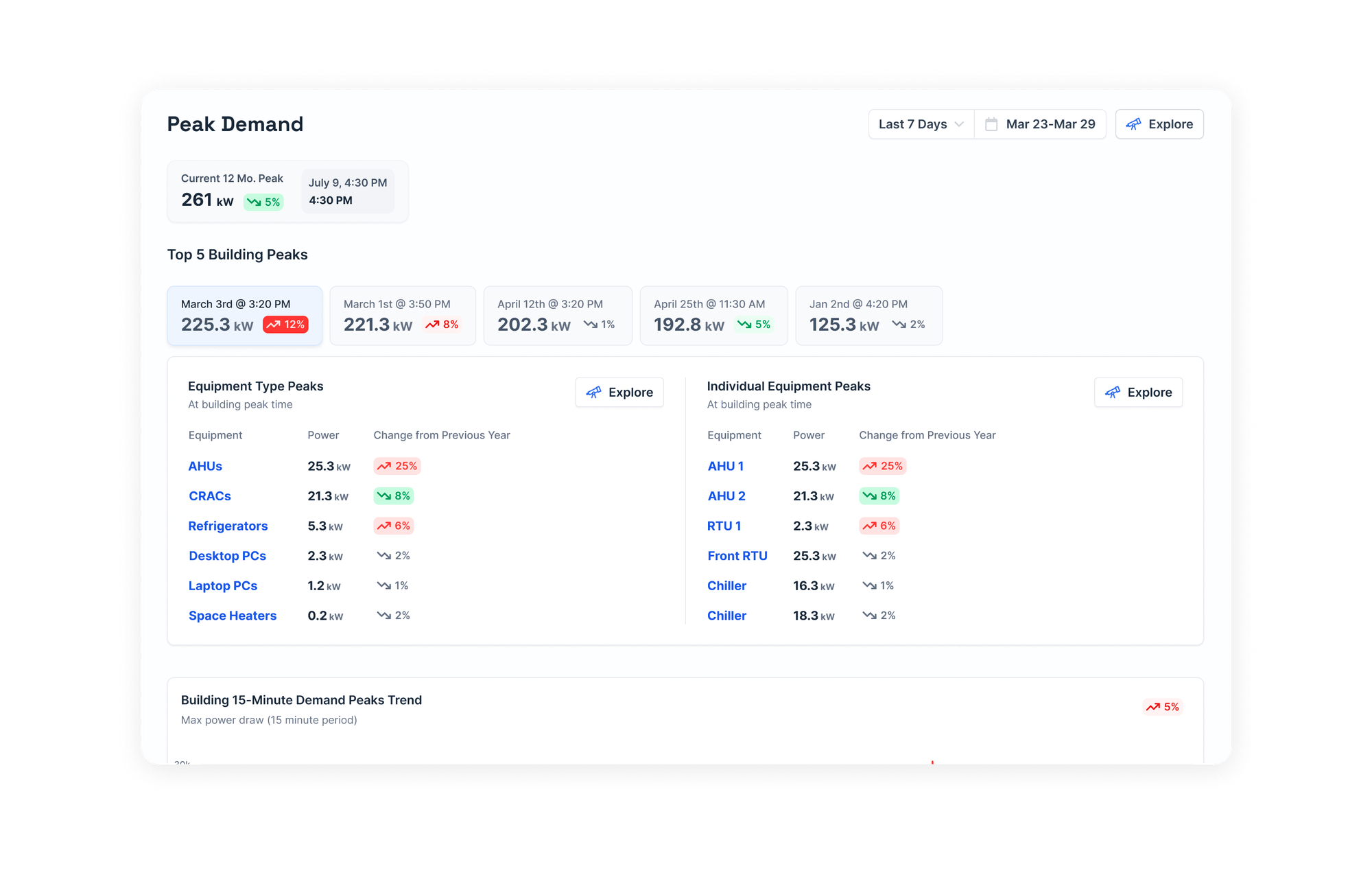Viewport: 1372px width, 875px height.
Task: Click the chevron arrow next to Last 7 Days
Action: (959, 124)
